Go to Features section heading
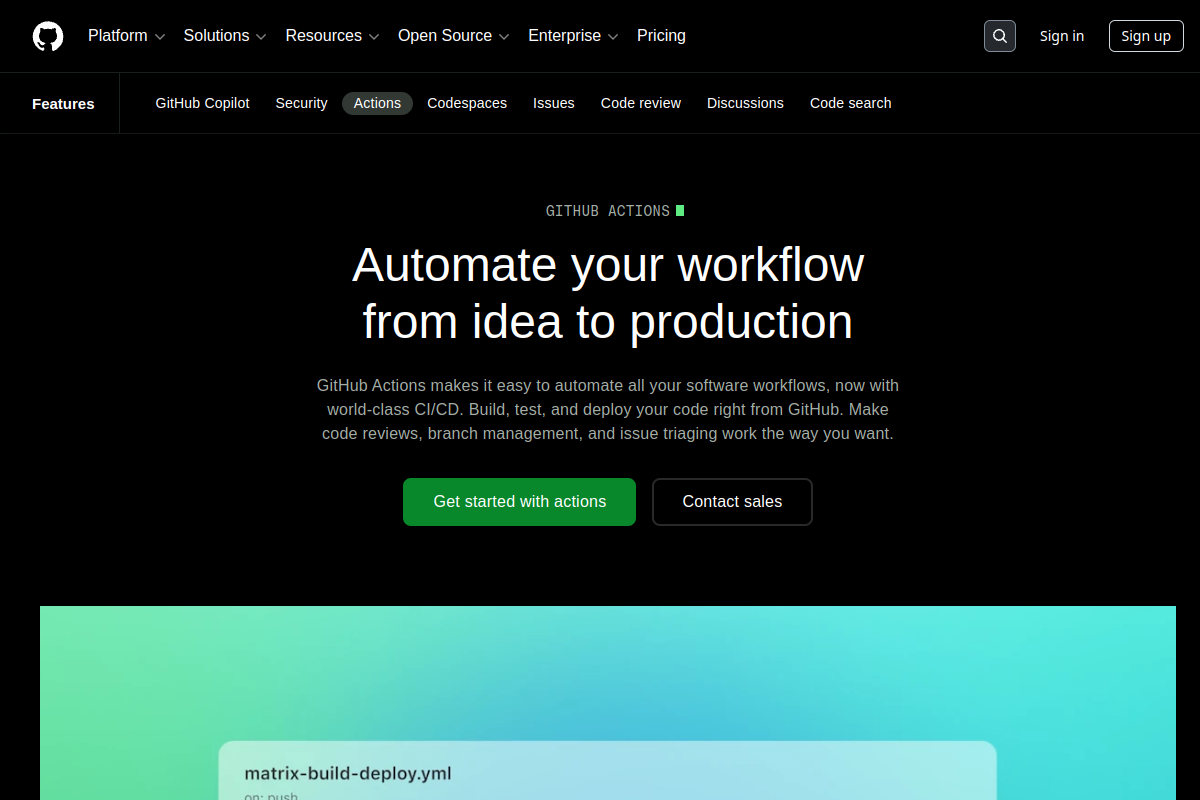This screenshot has width=1200, height=800. point(63,103)
